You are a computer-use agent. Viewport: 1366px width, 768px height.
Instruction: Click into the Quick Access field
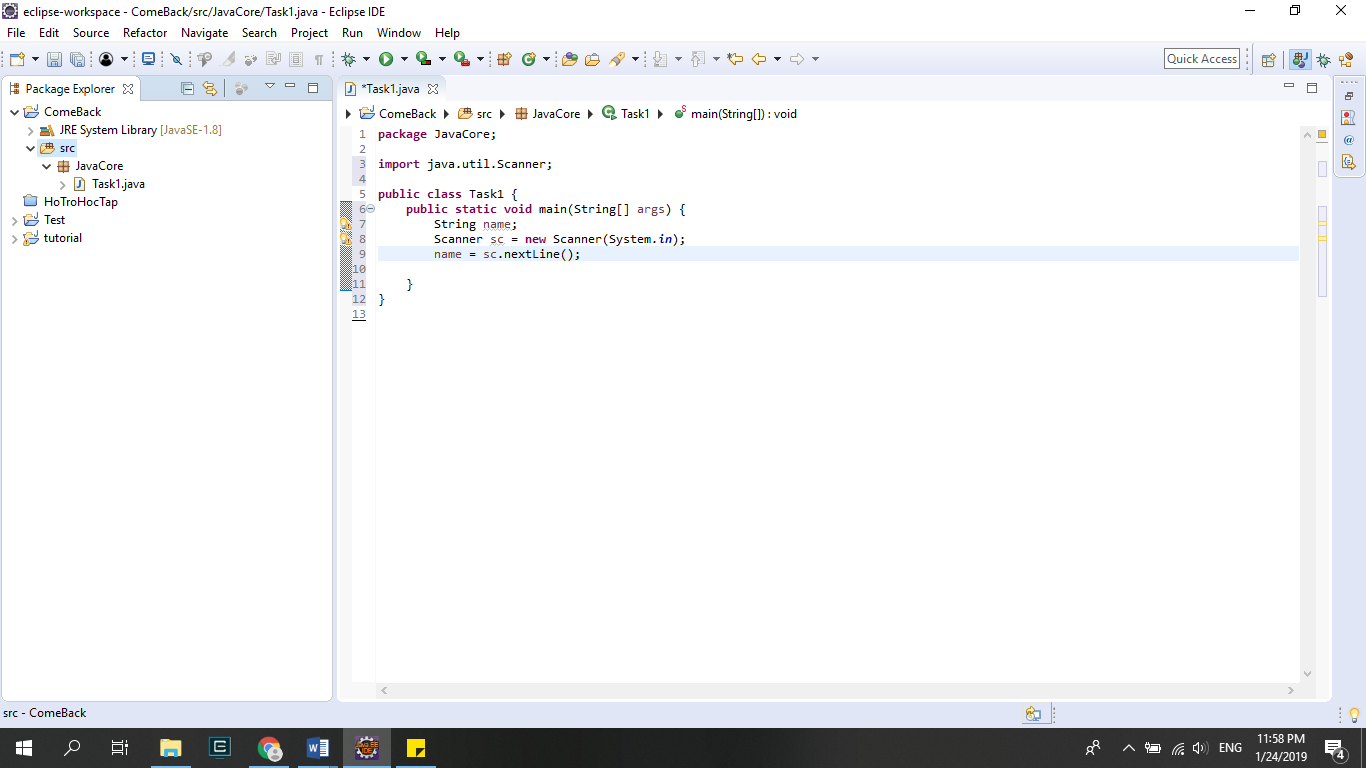tap(1202, 59)
